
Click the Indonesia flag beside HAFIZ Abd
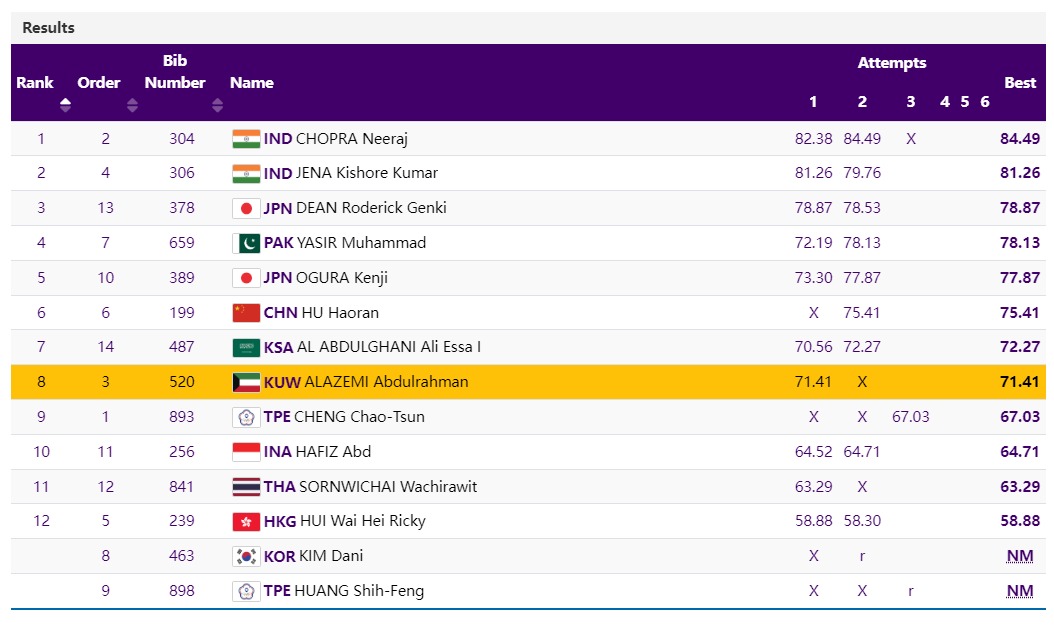pyautogui.click(x=246, y=452)
